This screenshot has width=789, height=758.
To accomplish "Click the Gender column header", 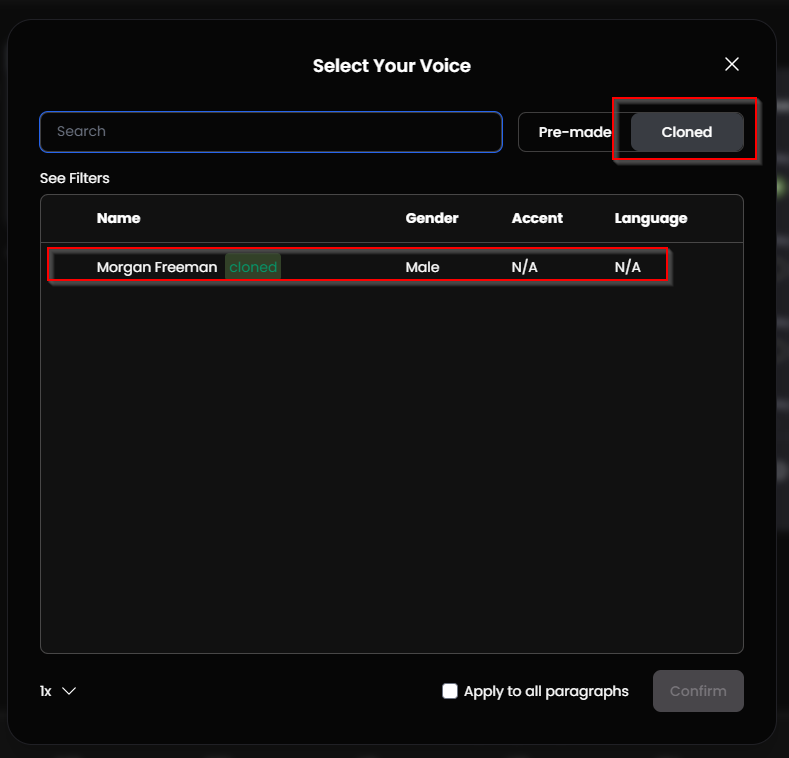I will pos(432,218).
